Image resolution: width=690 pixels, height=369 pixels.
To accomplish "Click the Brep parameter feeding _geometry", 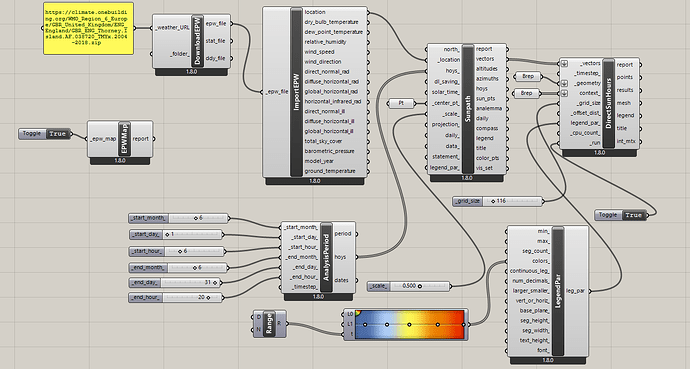I will [x=528, y=77].
